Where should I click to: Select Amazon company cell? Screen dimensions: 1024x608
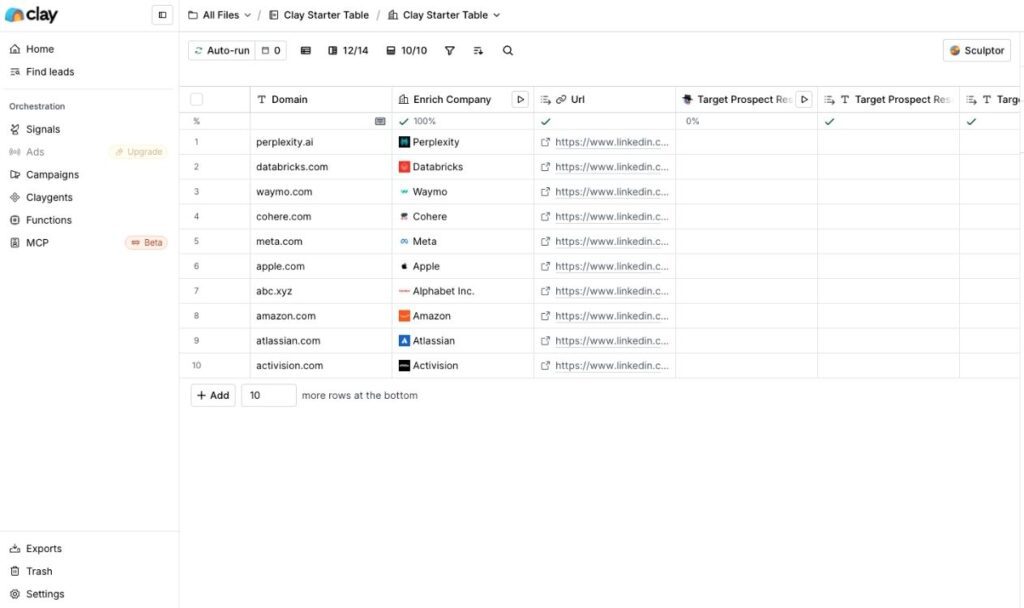click(x=463, y=315)
